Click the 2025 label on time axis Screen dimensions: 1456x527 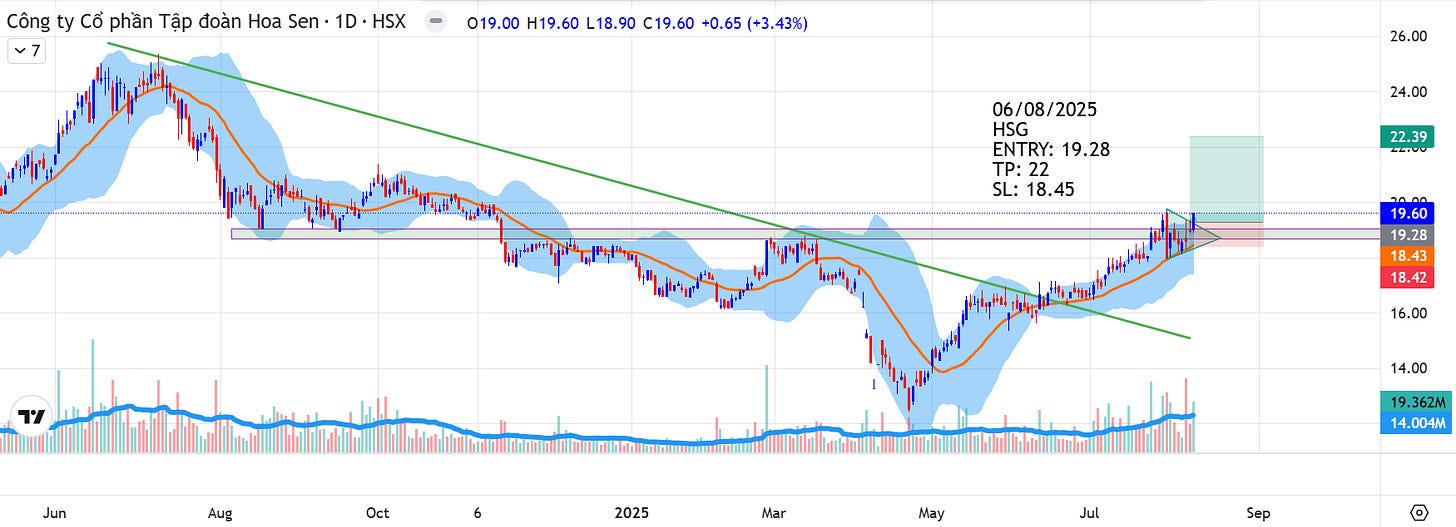[632, 513]
